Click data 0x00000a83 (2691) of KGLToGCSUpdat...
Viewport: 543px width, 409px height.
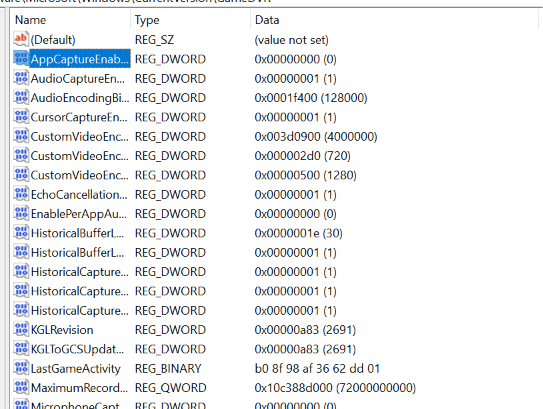coord(305,349)
